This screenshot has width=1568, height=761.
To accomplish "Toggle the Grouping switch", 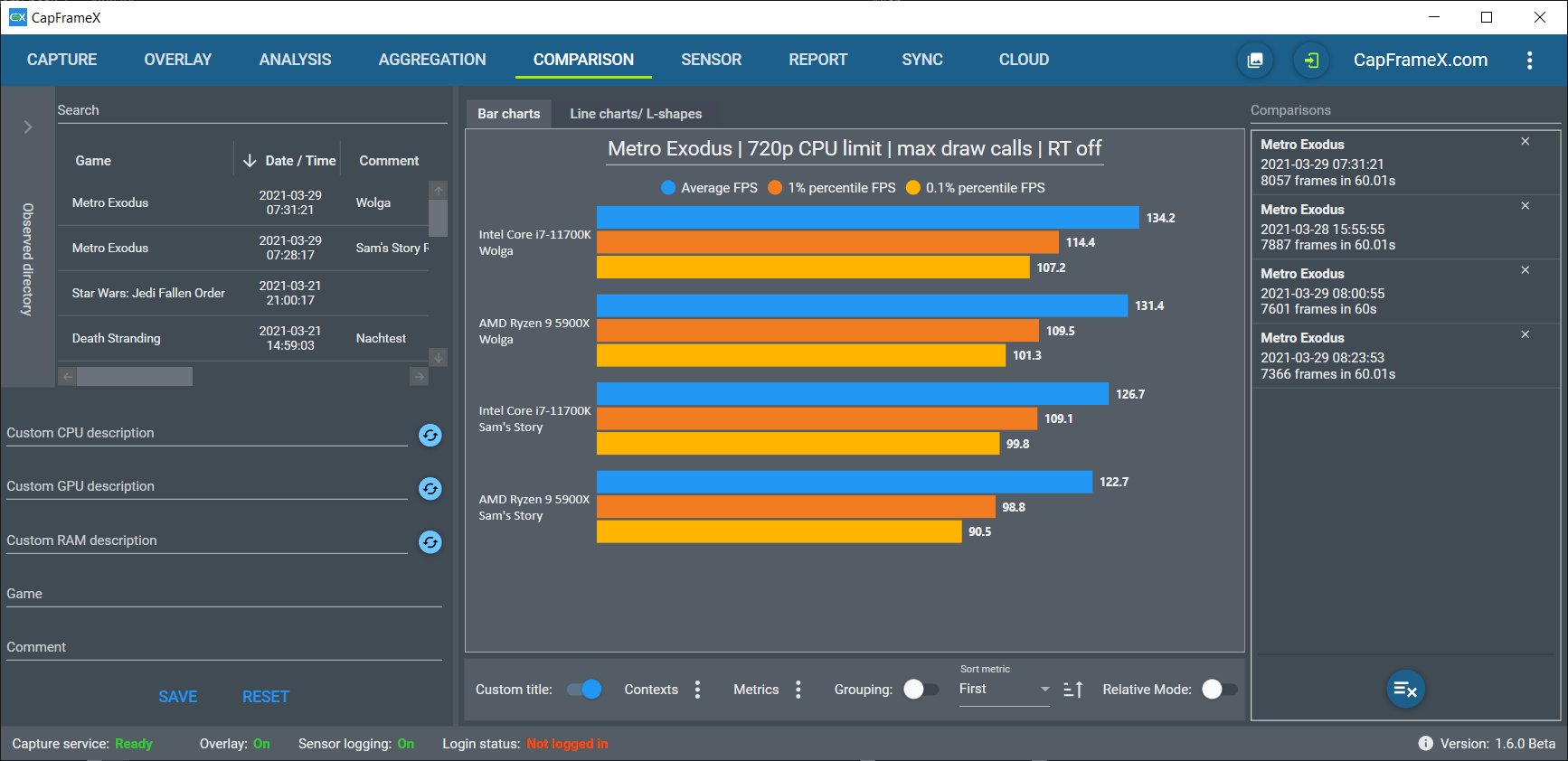I will point(921,690).
